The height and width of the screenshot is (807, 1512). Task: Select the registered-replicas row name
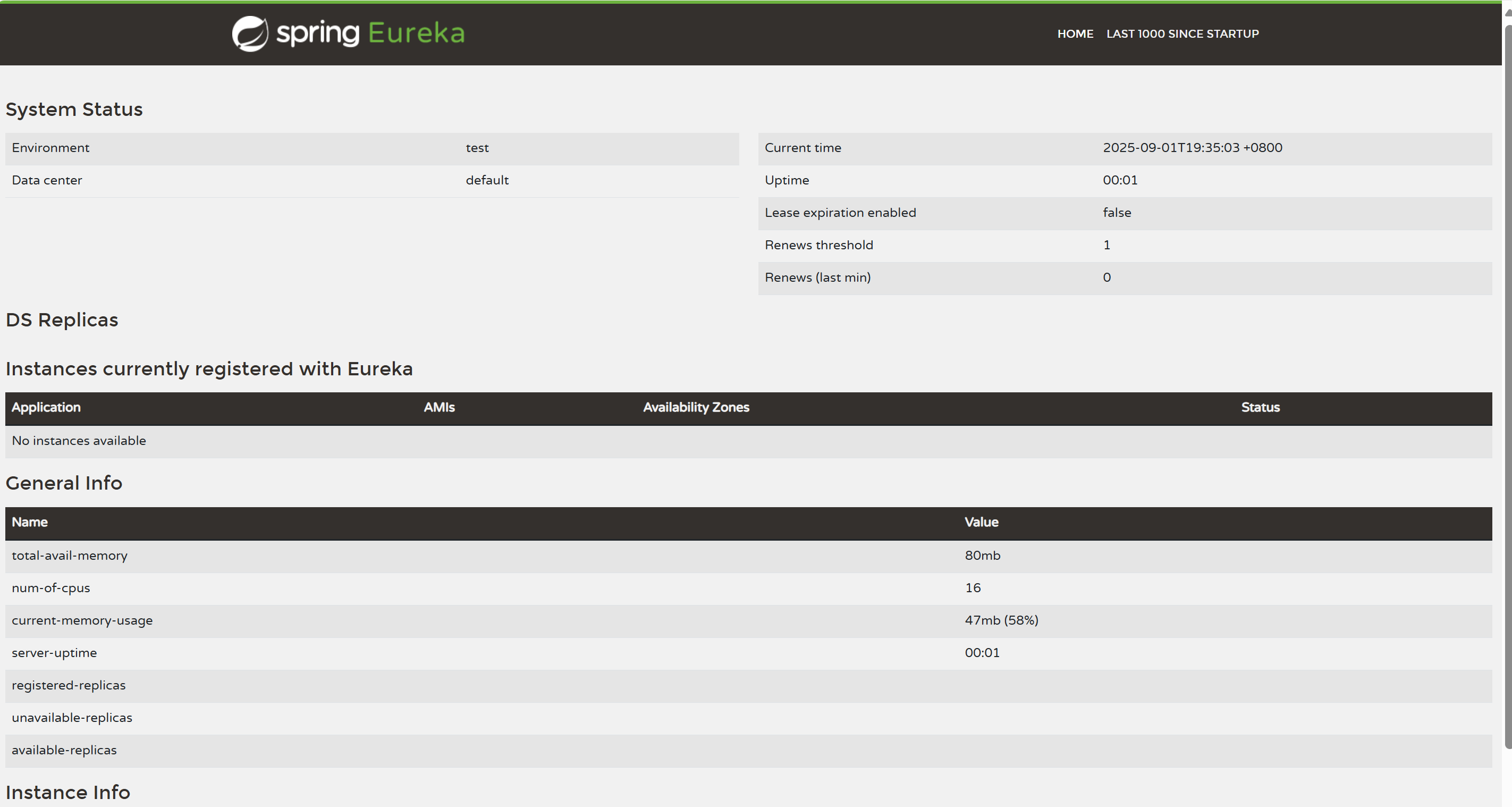(x=69, y=685)
